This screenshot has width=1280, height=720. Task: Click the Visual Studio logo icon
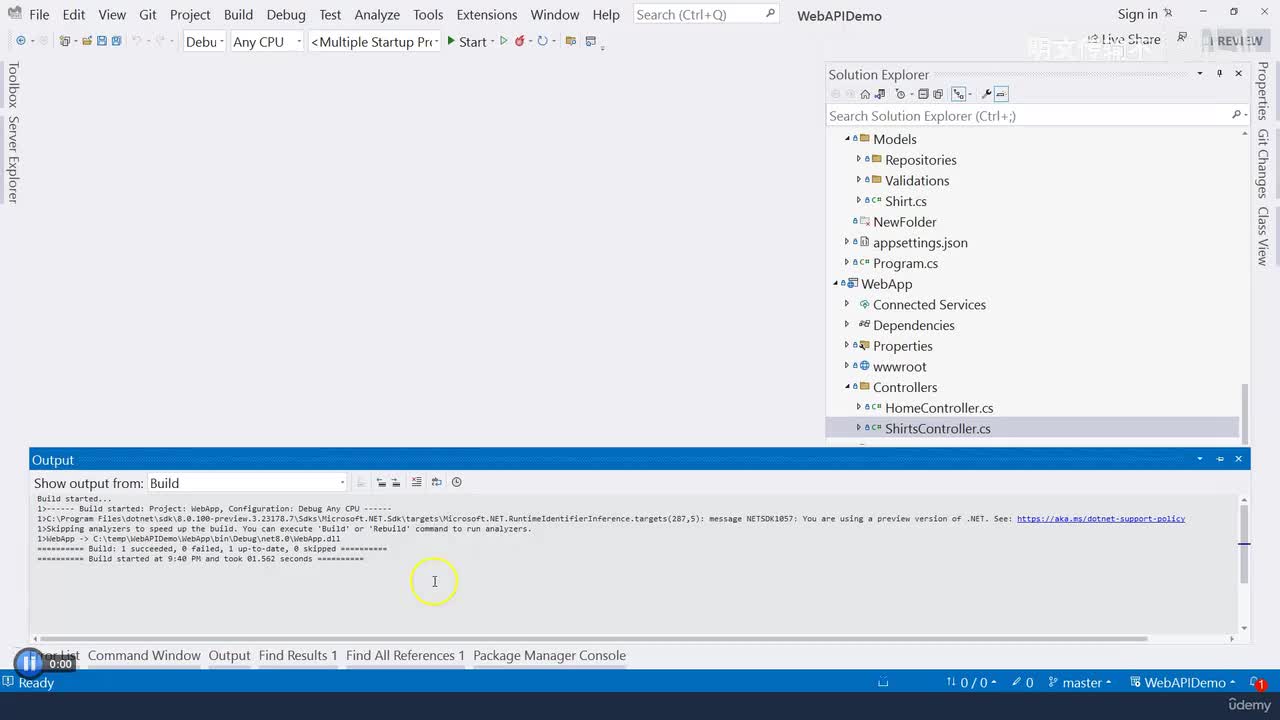click(13, 14)
